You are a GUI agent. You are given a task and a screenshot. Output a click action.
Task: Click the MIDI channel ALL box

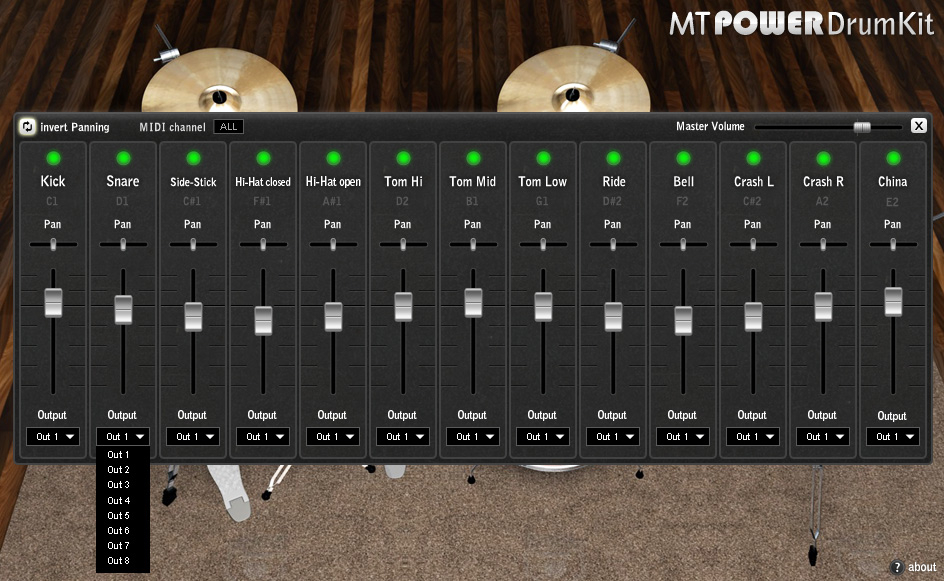coord(229,127)
